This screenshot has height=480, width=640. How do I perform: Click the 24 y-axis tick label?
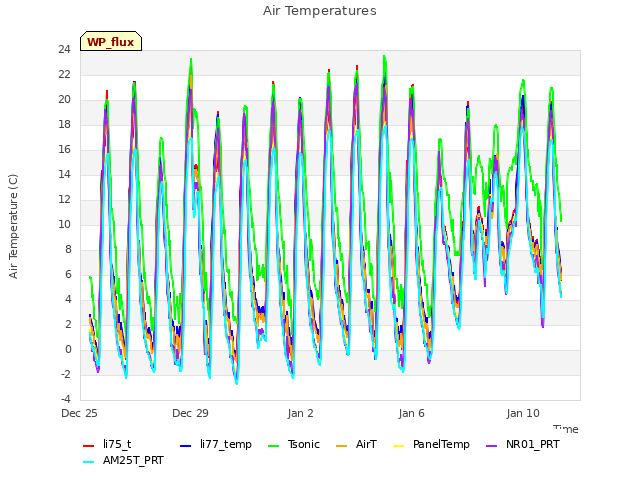click(64, 49)
